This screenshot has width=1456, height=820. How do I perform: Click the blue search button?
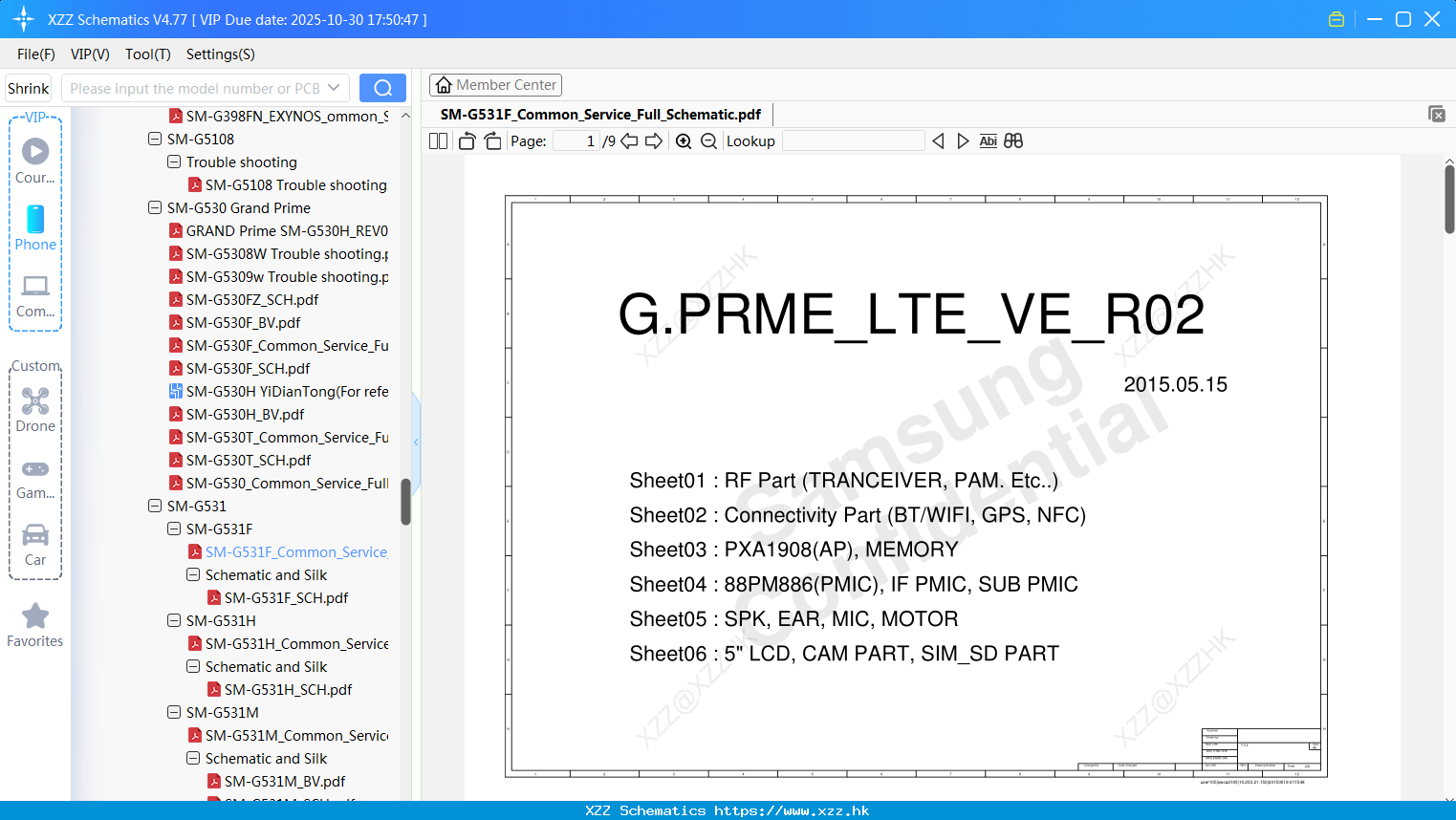(x=382, y=88)
